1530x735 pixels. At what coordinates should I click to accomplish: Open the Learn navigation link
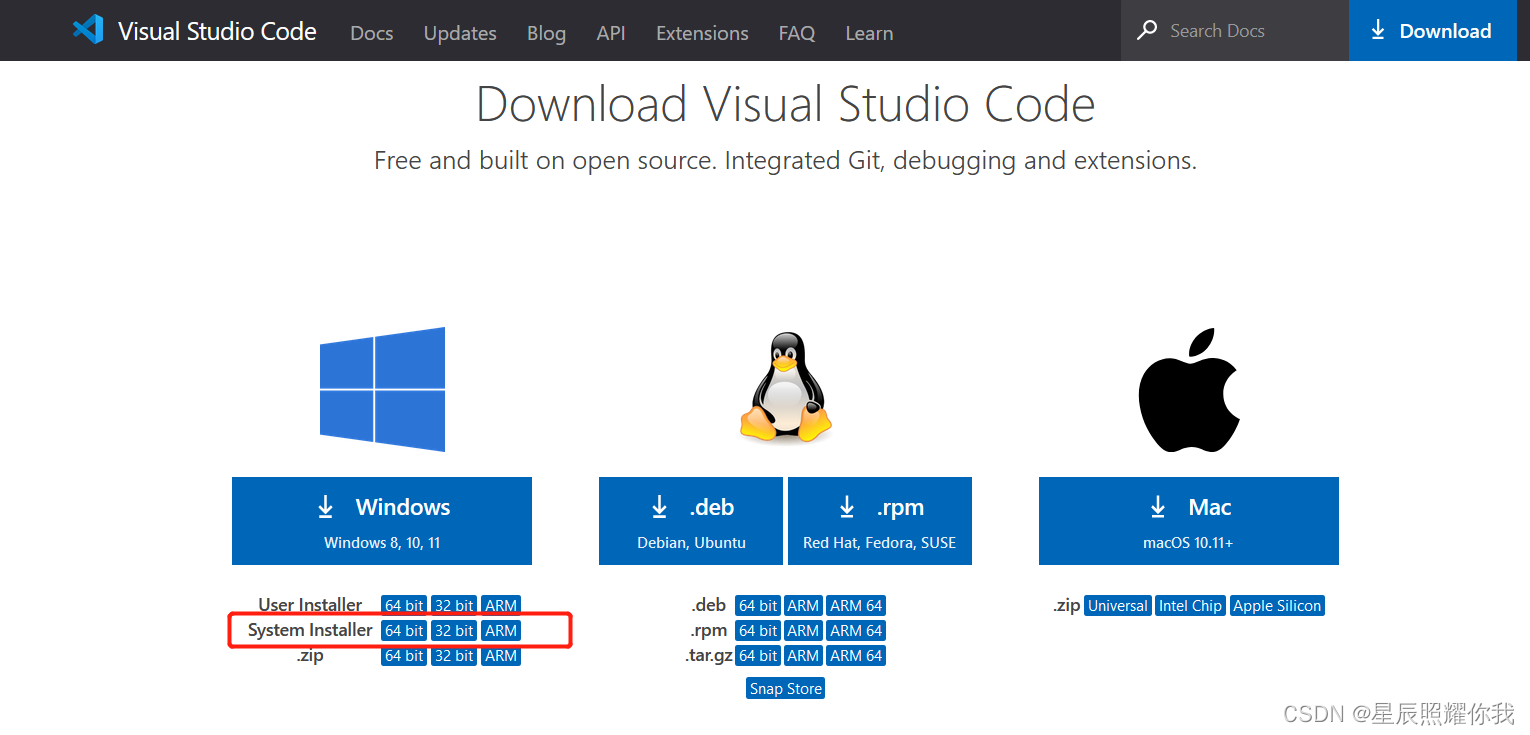(869, 33)
